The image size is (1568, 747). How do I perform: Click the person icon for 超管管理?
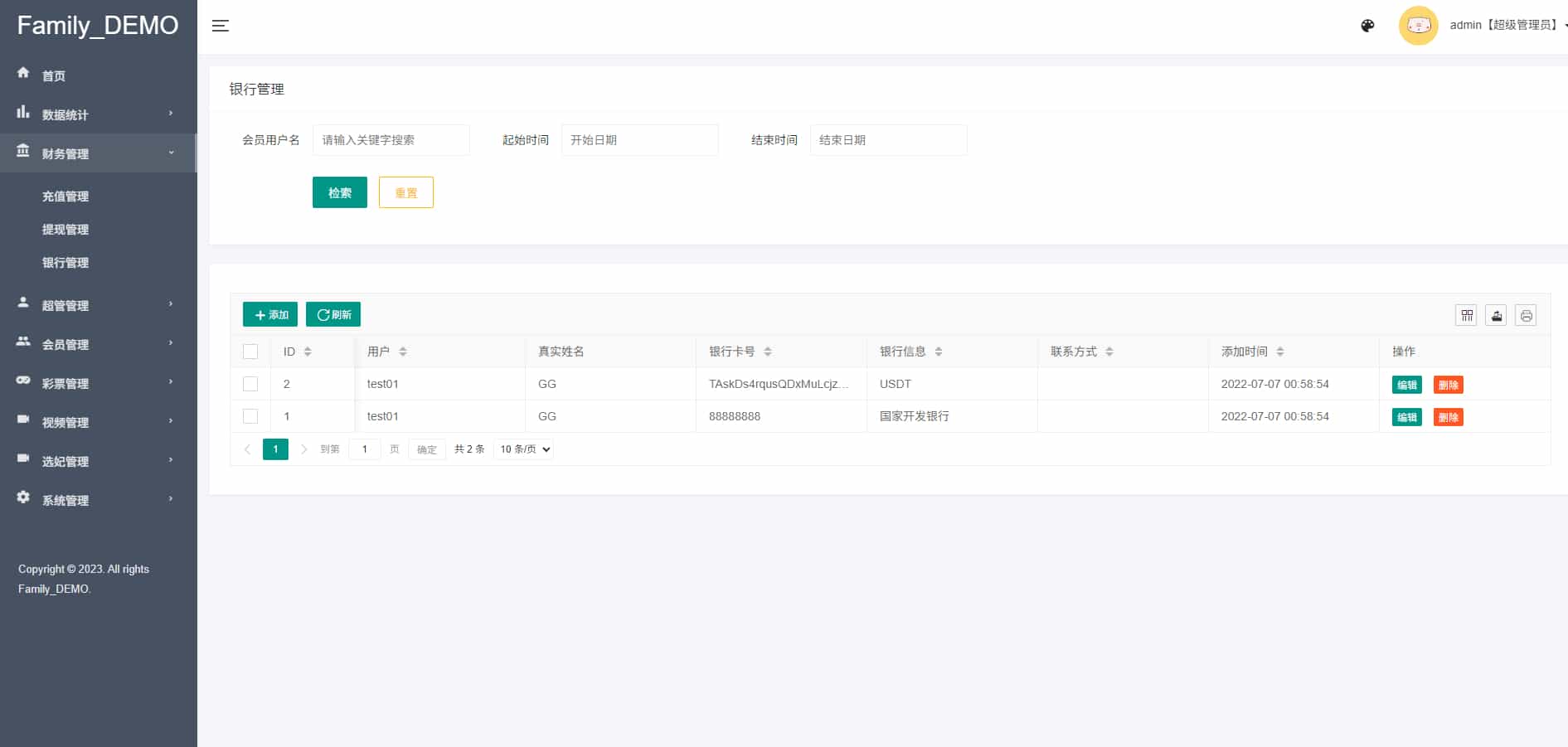coord(23,303)
